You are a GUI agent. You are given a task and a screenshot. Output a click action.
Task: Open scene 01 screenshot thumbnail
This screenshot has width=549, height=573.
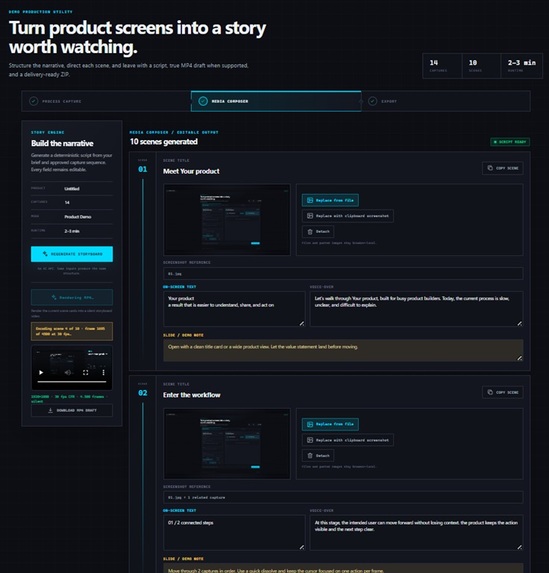[227, 220]
